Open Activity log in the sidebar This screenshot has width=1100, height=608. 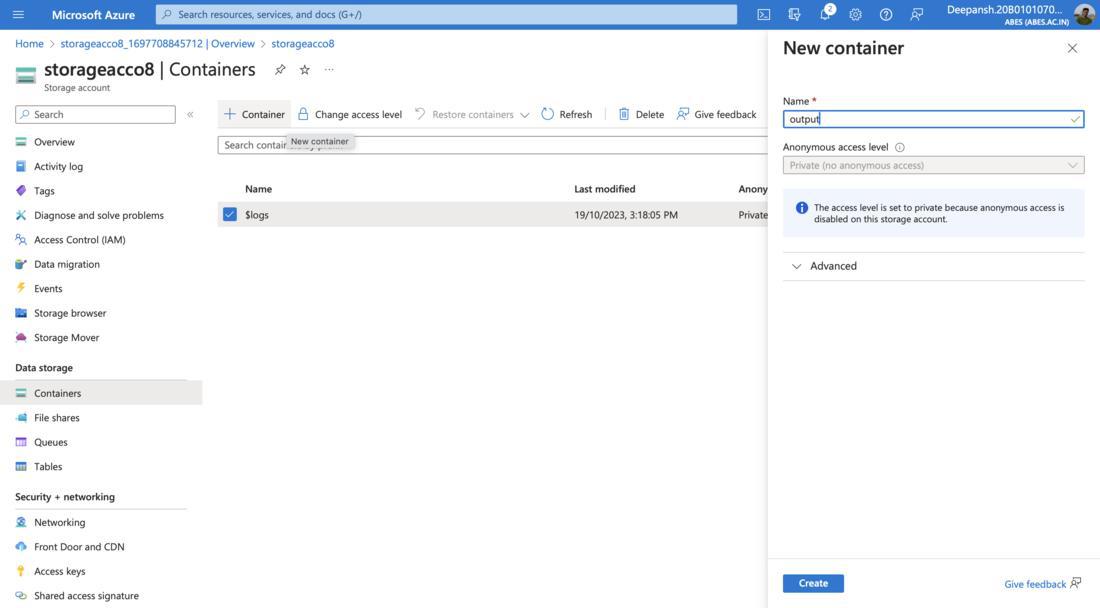point(58,166)
